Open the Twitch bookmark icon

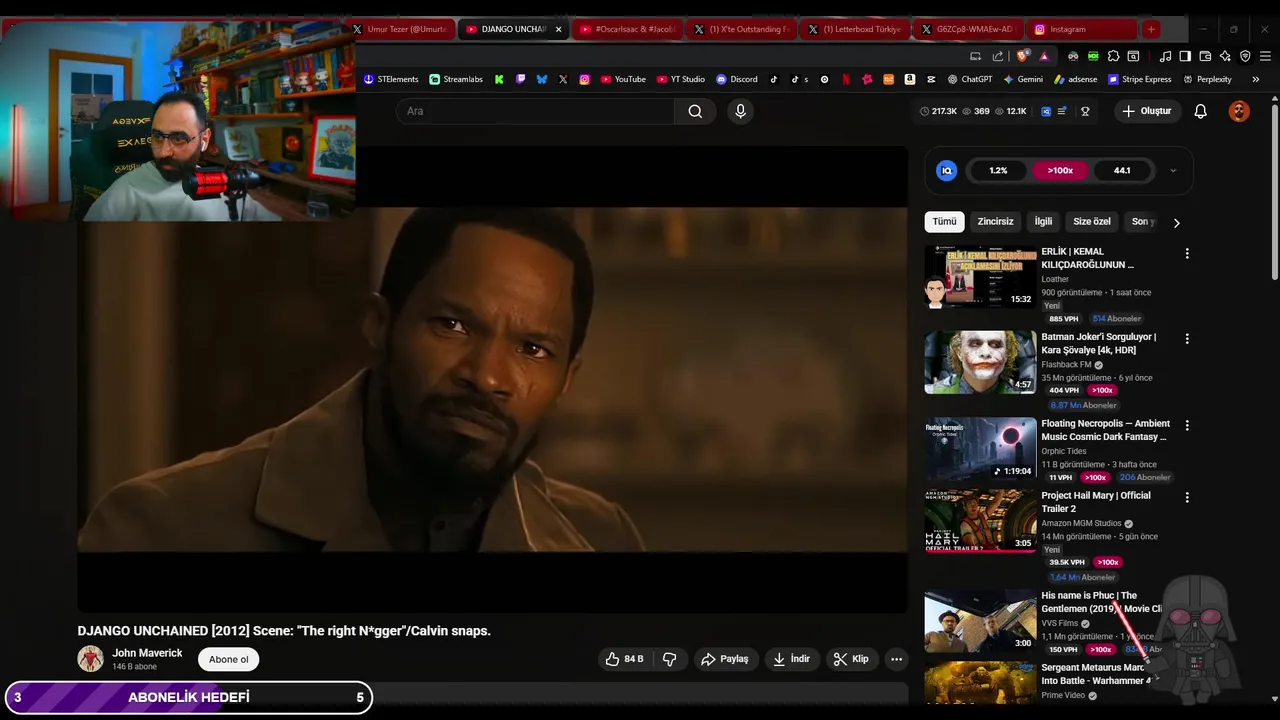coord(520,79)
